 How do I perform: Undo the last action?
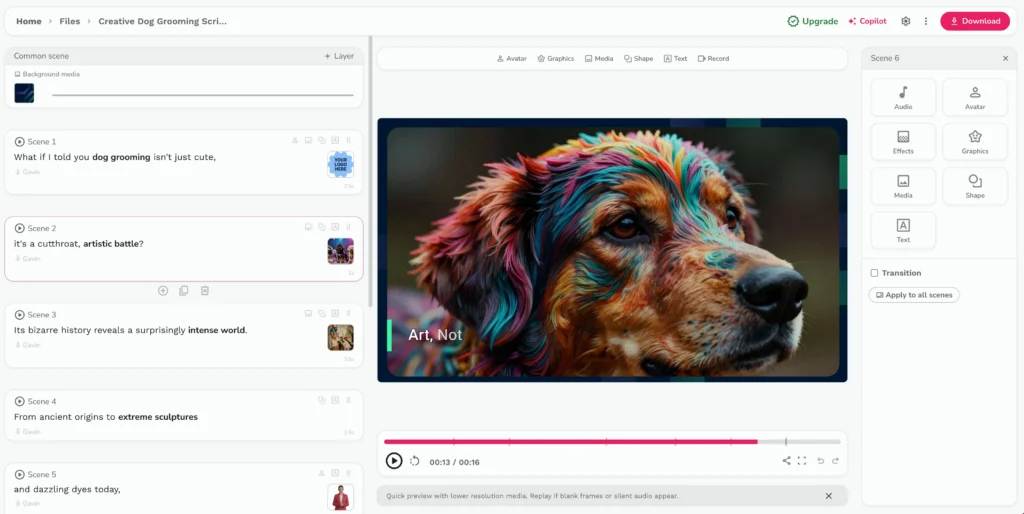click(820, 460)
